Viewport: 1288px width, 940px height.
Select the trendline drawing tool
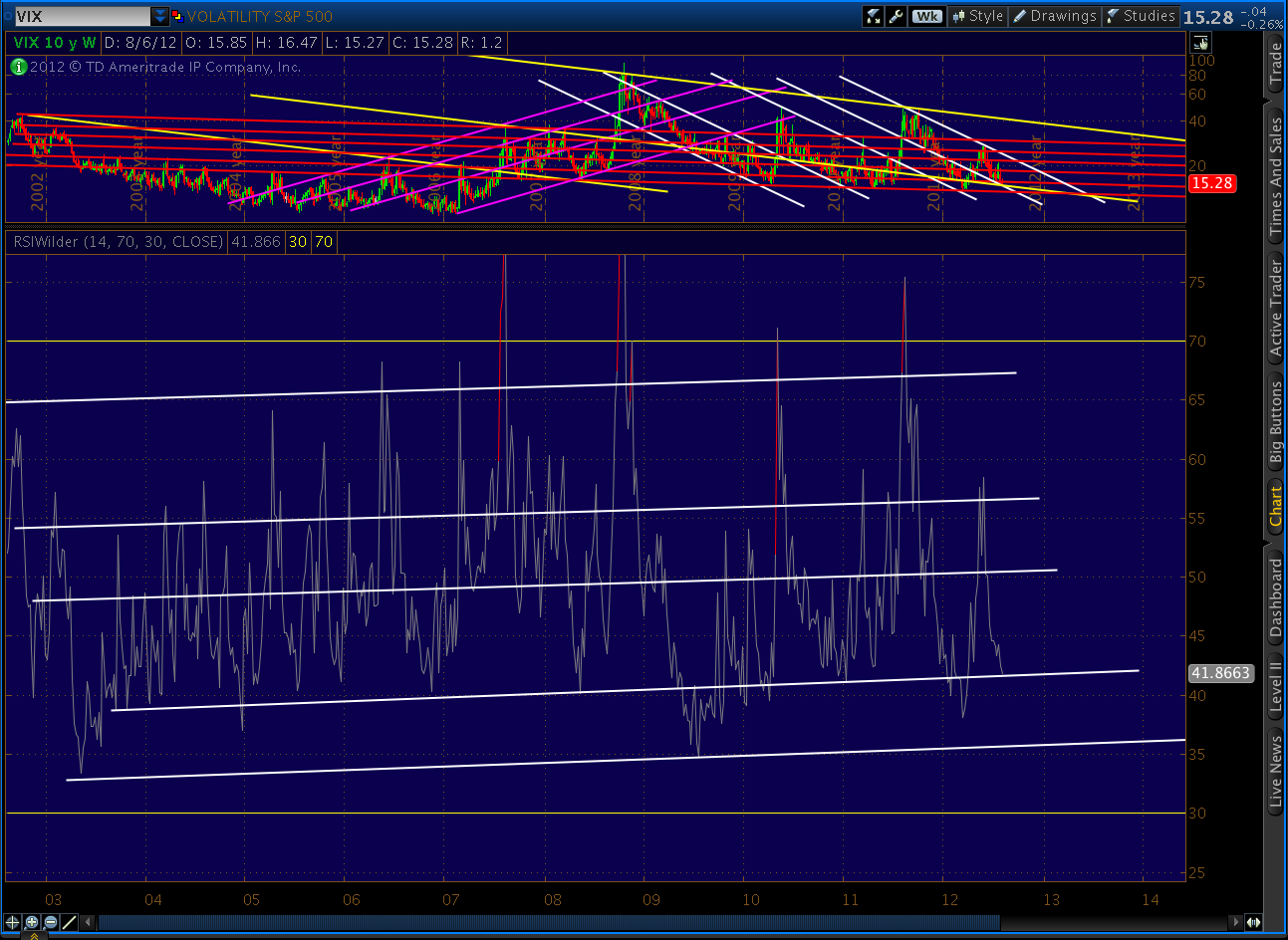coord(70,922)
